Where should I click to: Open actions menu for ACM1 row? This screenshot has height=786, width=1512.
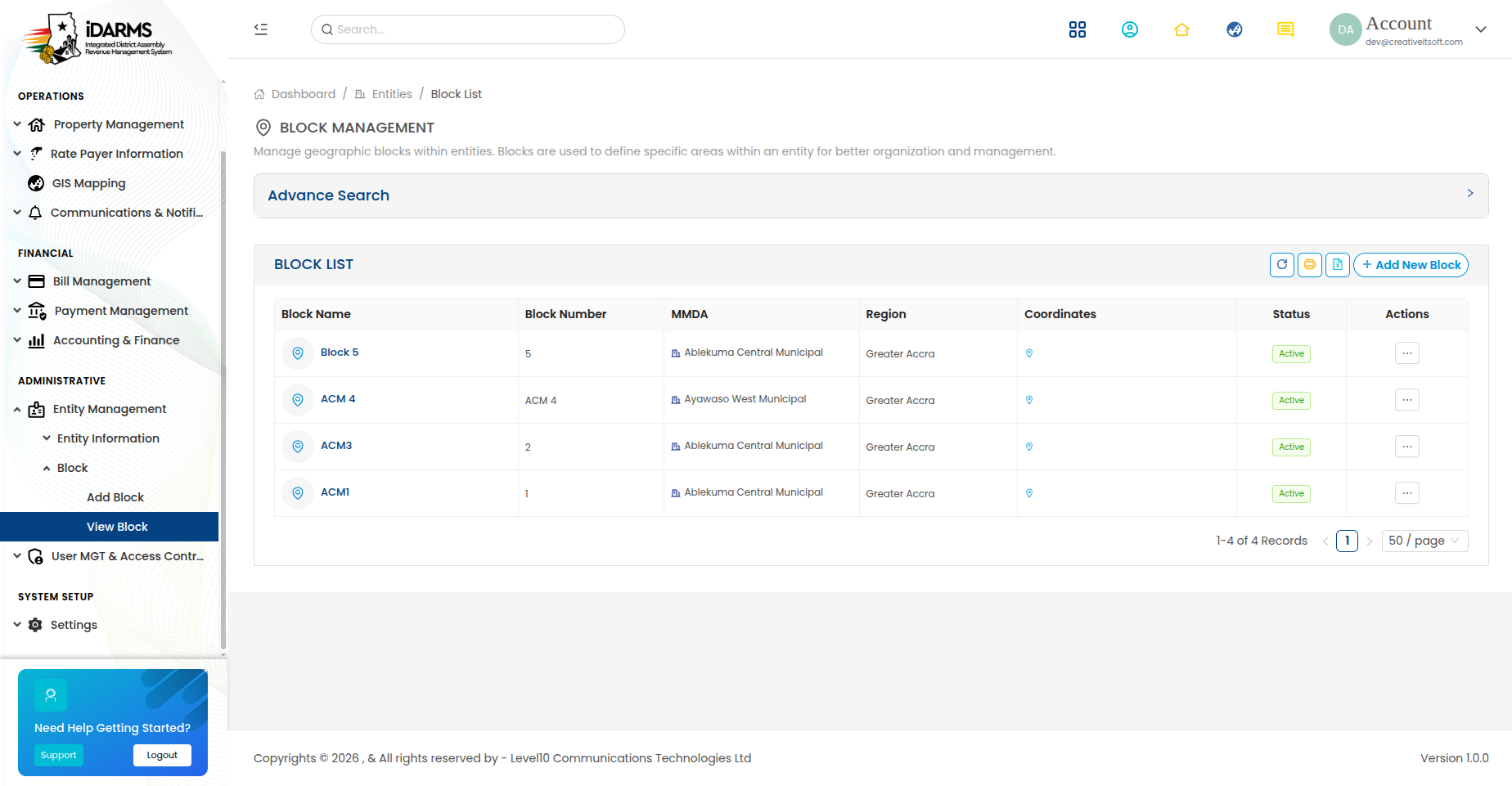tap(1407, 493)
